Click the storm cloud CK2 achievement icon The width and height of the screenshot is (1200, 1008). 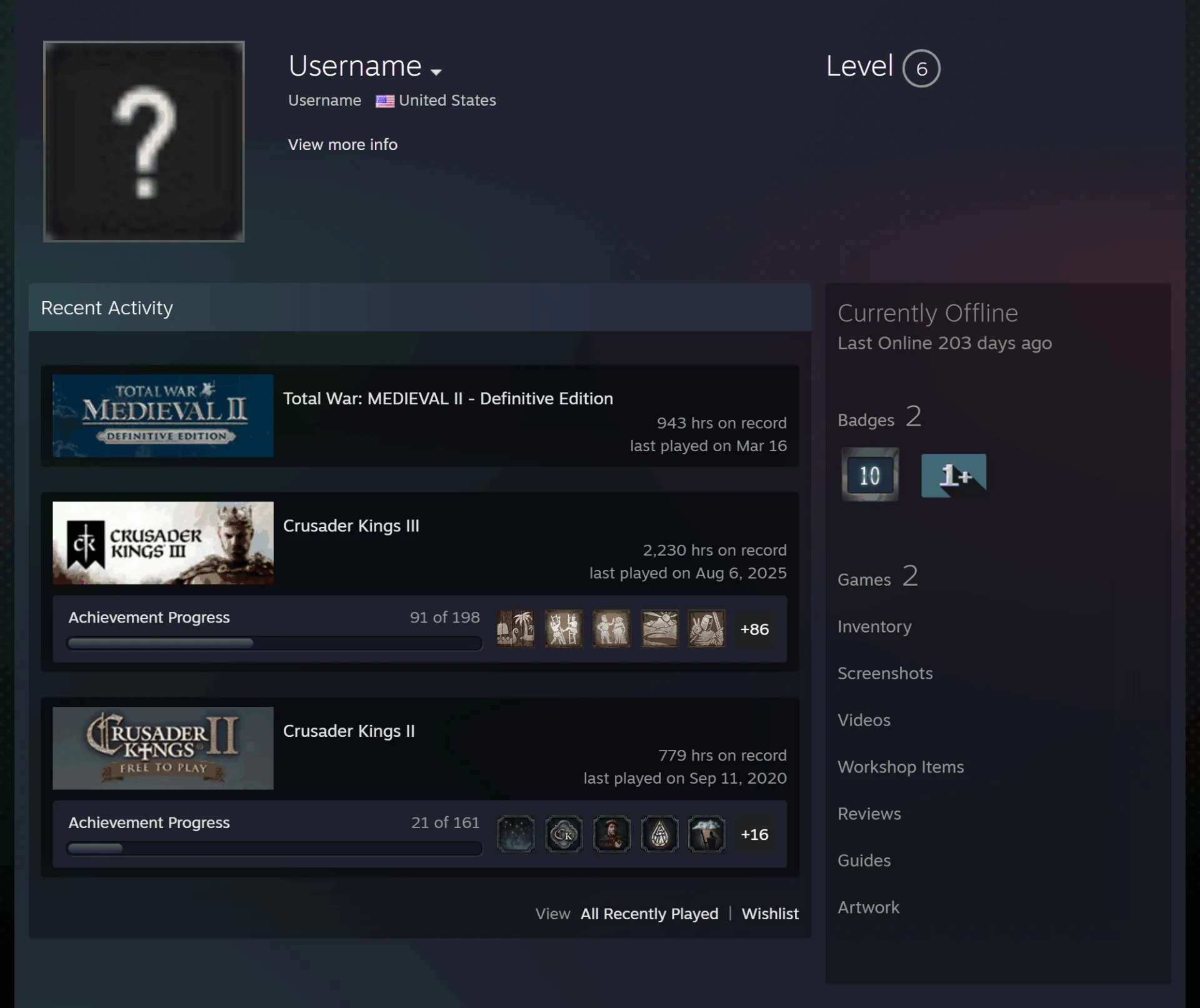tap(707, 834)
